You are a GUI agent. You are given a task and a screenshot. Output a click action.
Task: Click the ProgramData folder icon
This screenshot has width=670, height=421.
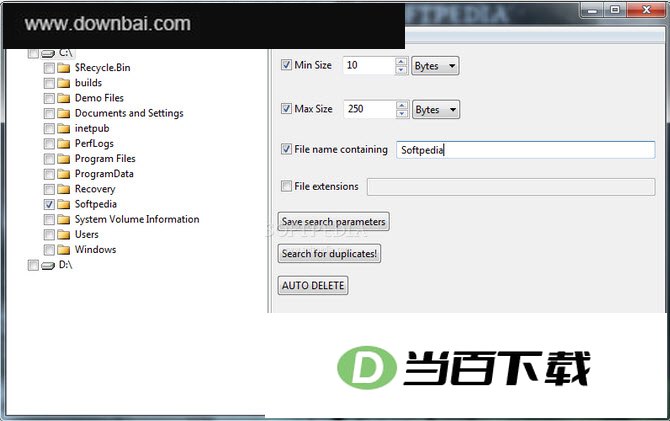click(x=64, y=174)
